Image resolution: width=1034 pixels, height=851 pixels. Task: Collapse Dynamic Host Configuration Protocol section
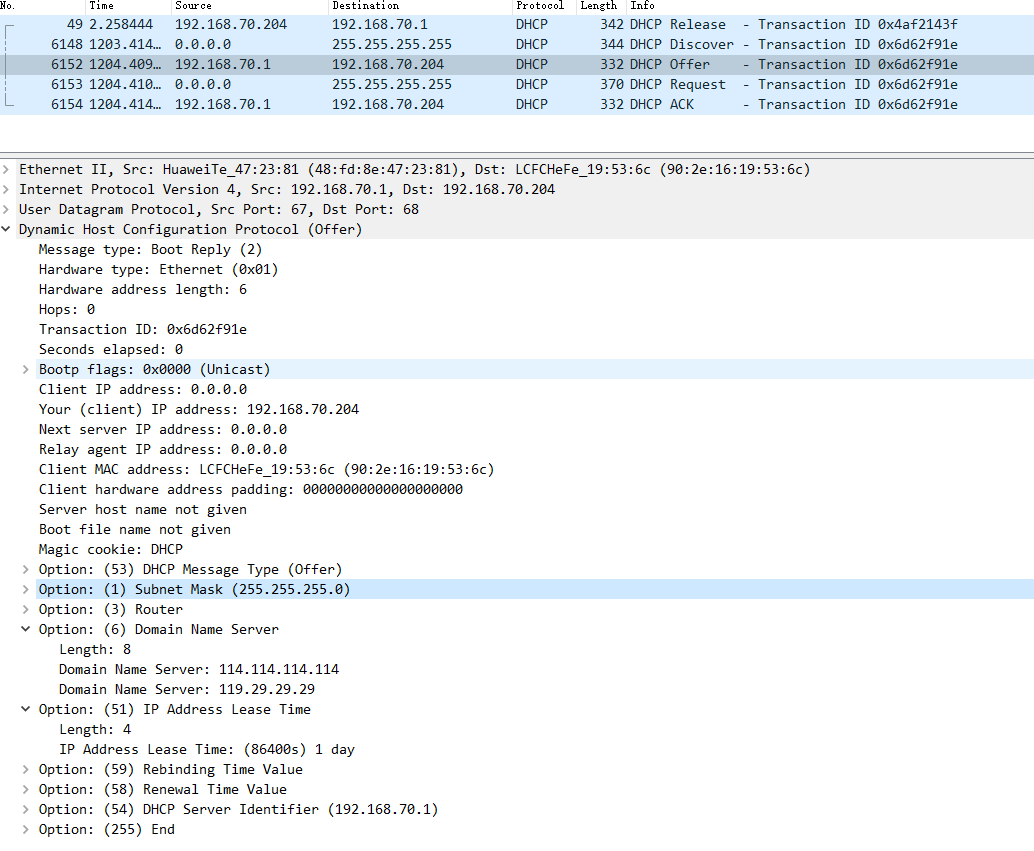pos(7,230)
